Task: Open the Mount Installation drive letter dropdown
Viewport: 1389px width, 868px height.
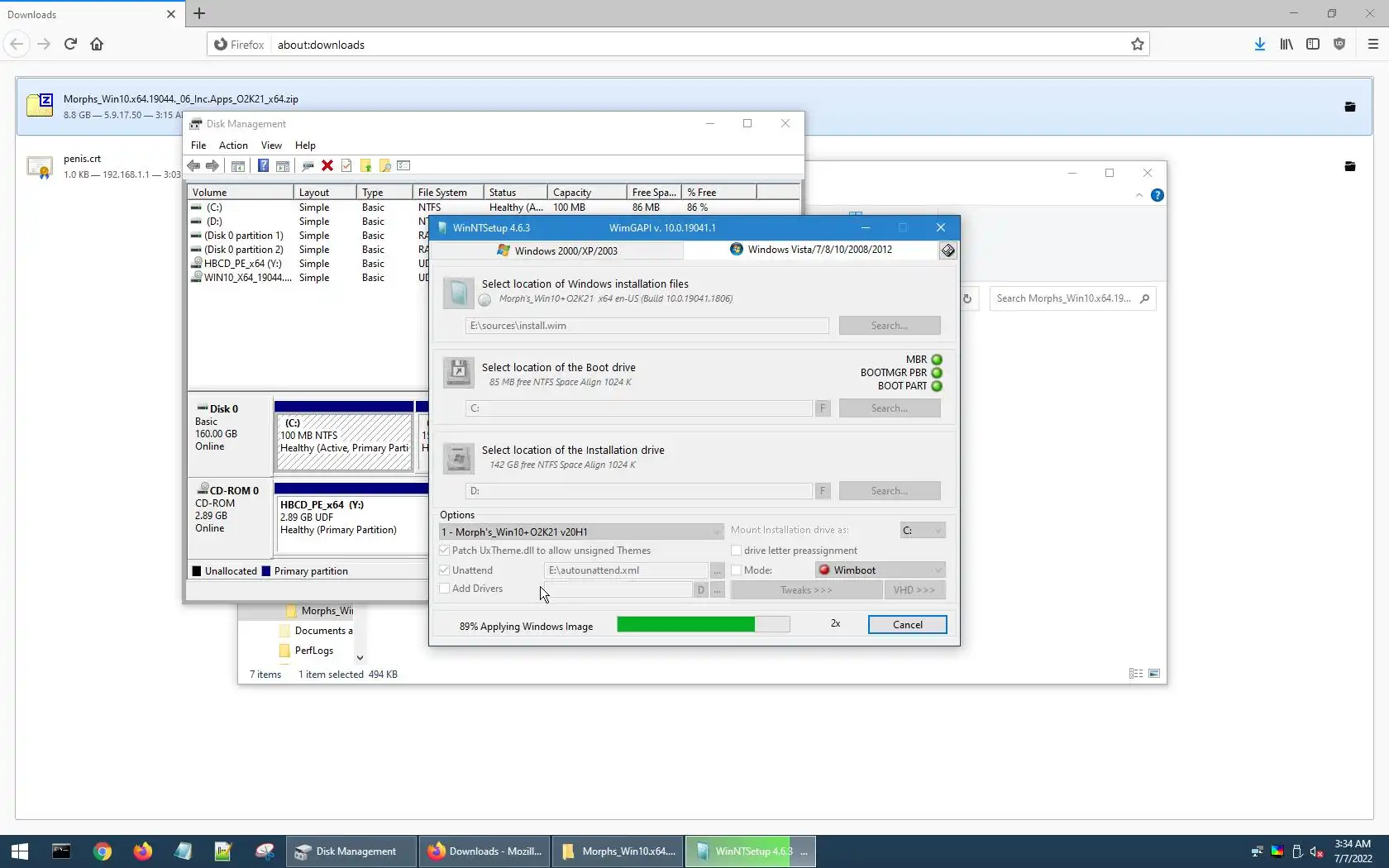Action: (x=923, y=530)
